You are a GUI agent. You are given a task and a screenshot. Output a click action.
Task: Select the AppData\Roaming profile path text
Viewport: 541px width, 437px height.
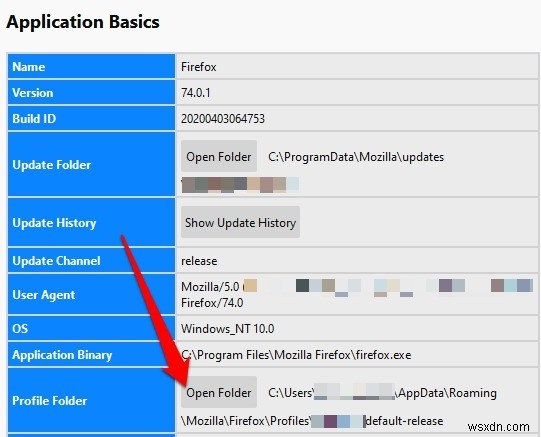447,393
